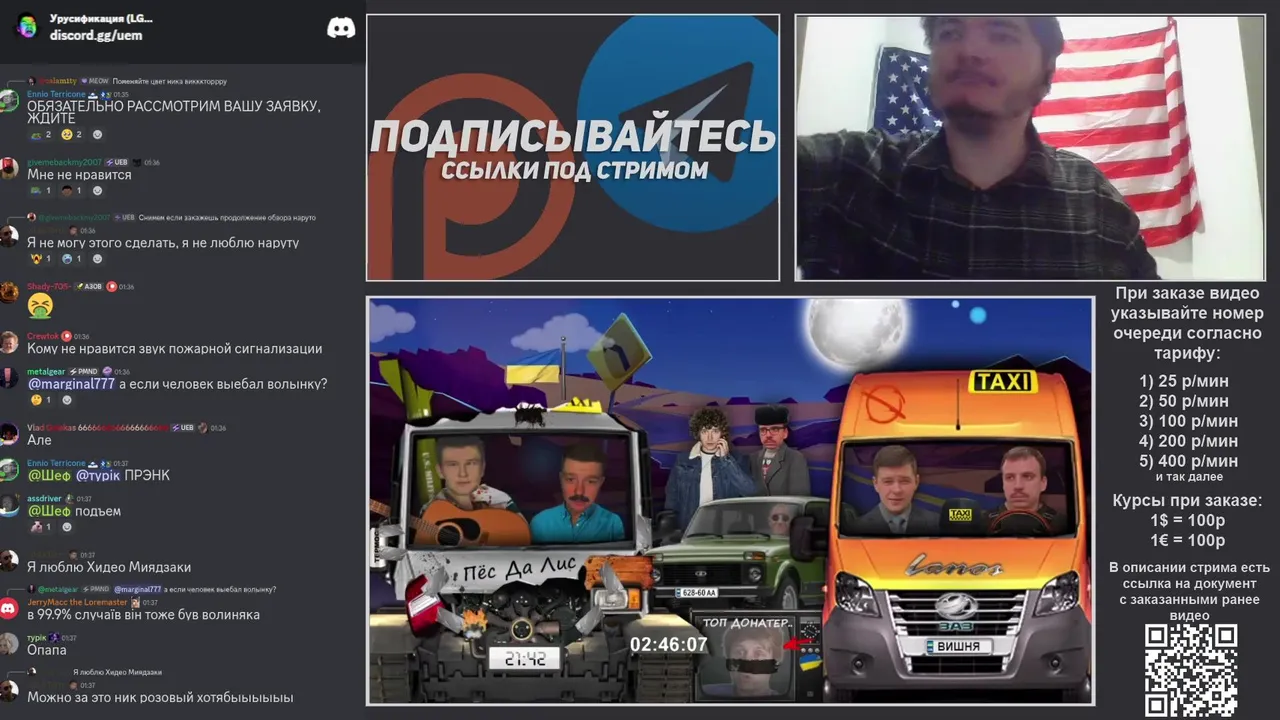Click the add-reaction smiley under metalgear's message
This screenshot has height=720, width=1280.
(x=67, y=400)
